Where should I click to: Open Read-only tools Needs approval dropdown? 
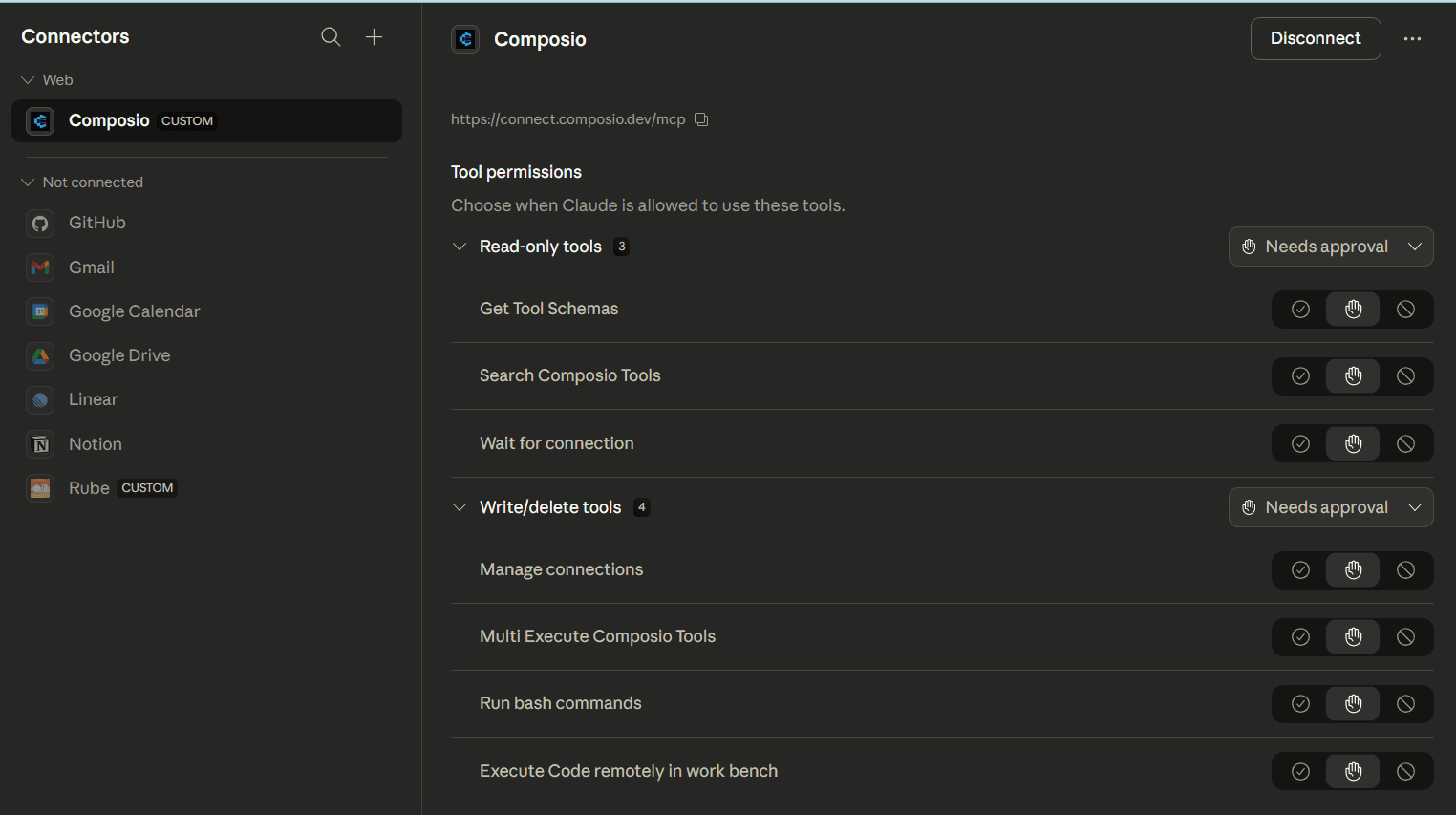tap(1330, 247)
